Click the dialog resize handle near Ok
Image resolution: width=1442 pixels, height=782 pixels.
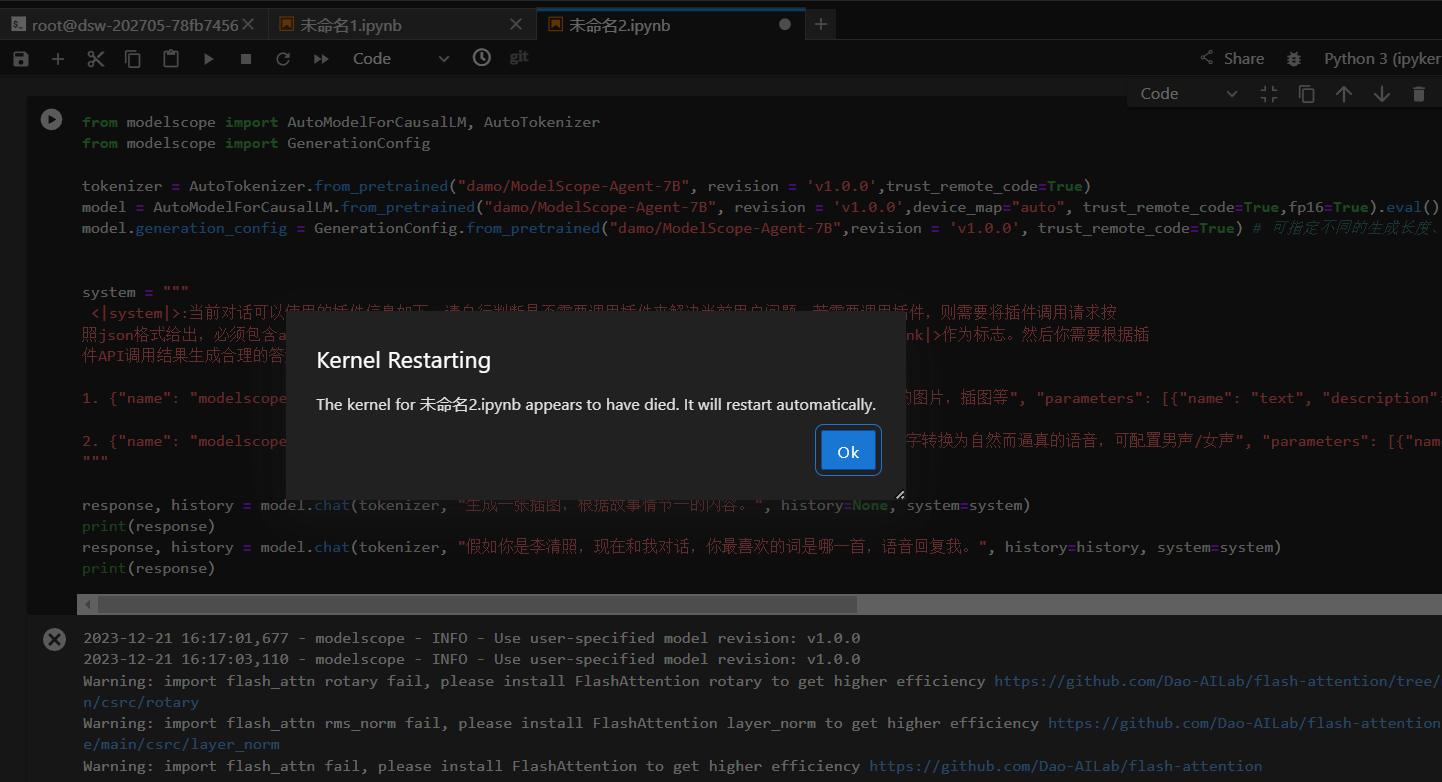pos(899,493)
